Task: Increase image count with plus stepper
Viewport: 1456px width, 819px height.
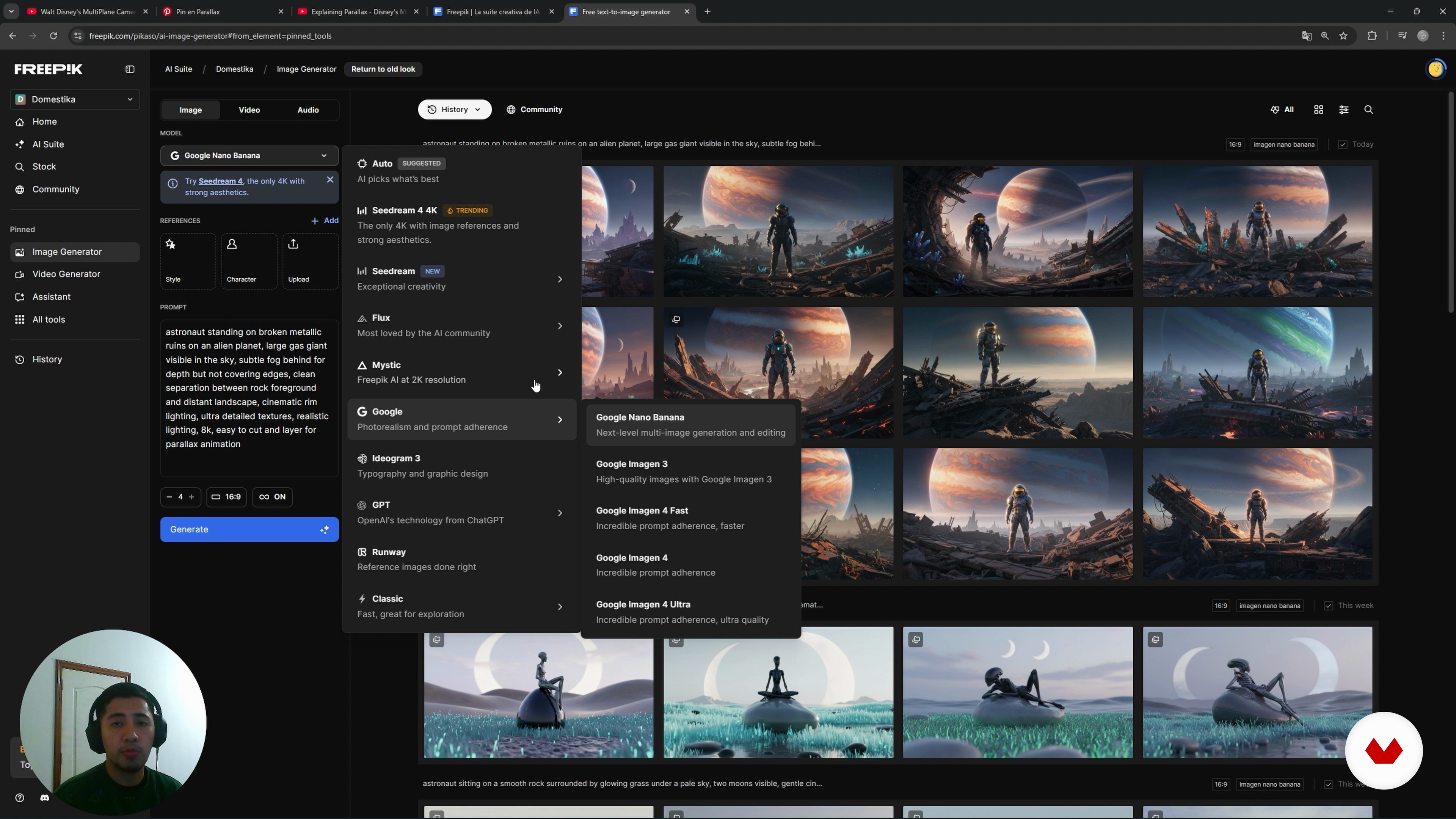Action: pyautogui.click(x=191, y=497)
